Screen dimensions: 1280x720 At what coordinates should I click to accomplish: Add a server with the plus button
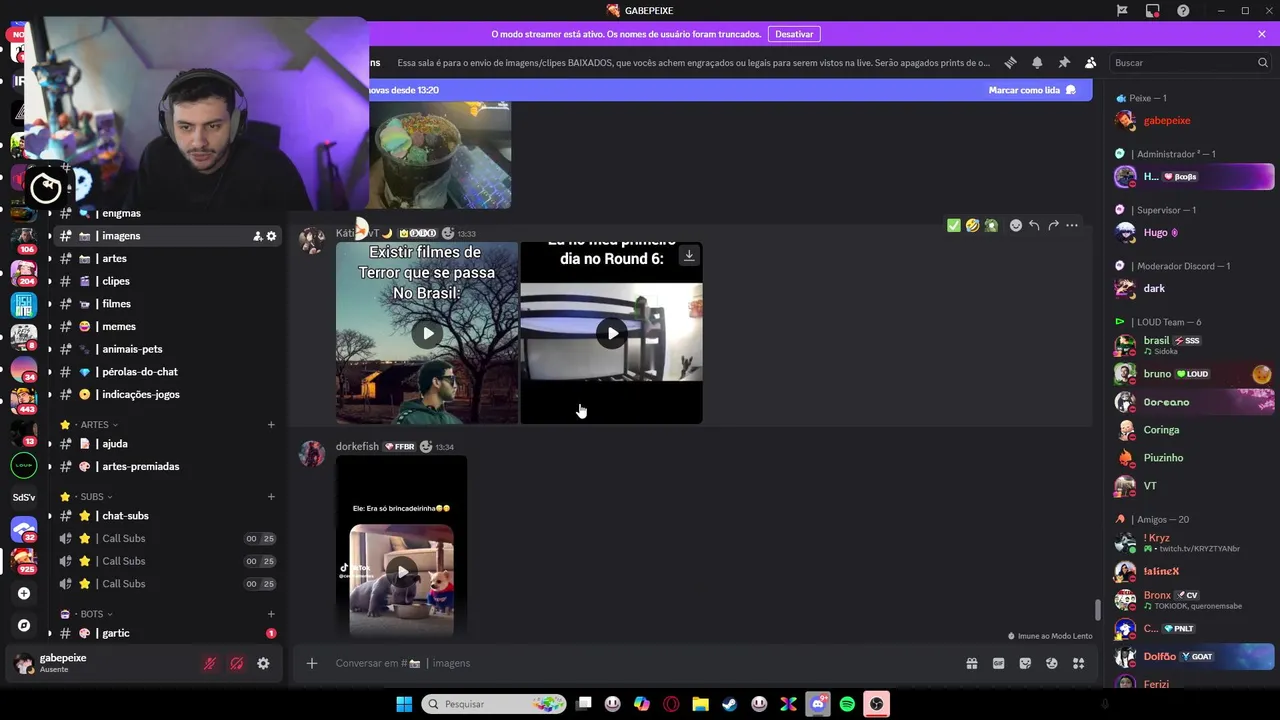(24, 593)
